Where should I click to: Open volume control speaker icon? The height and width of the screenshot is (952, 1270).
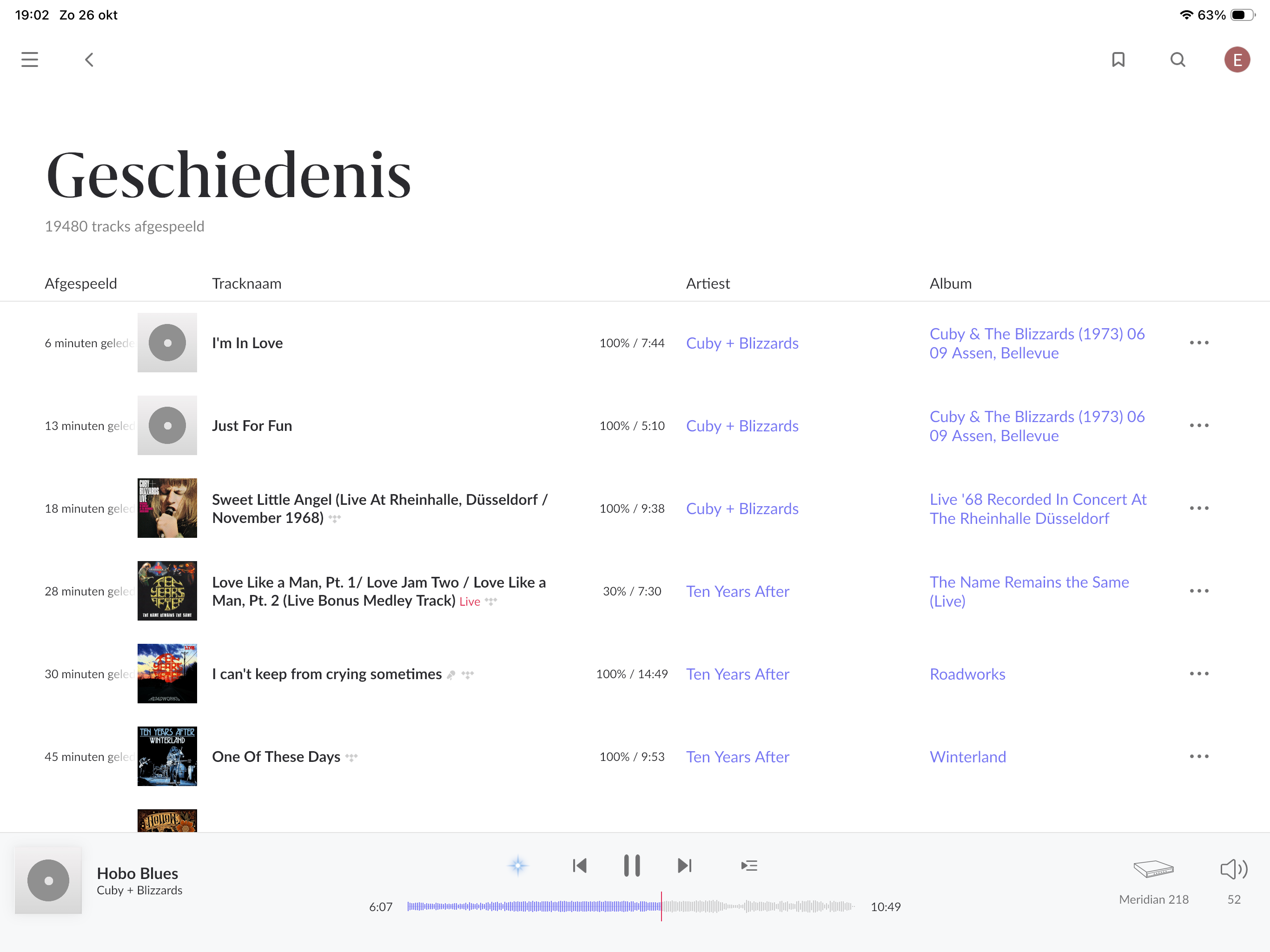click(x=1233, y=869)
